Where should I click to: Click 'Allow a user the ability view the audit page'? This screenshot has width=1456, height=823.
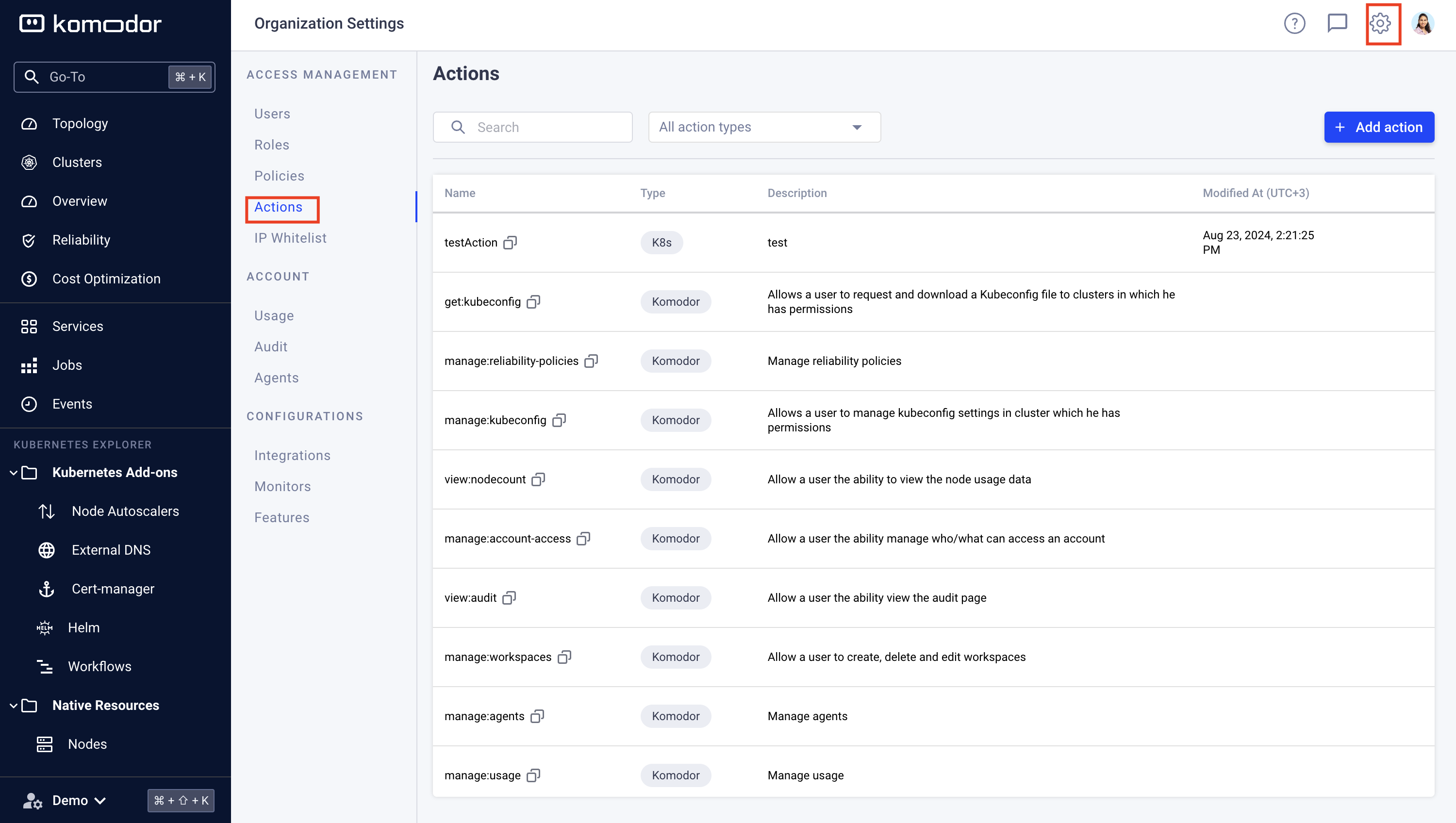[x=877, y=597]
